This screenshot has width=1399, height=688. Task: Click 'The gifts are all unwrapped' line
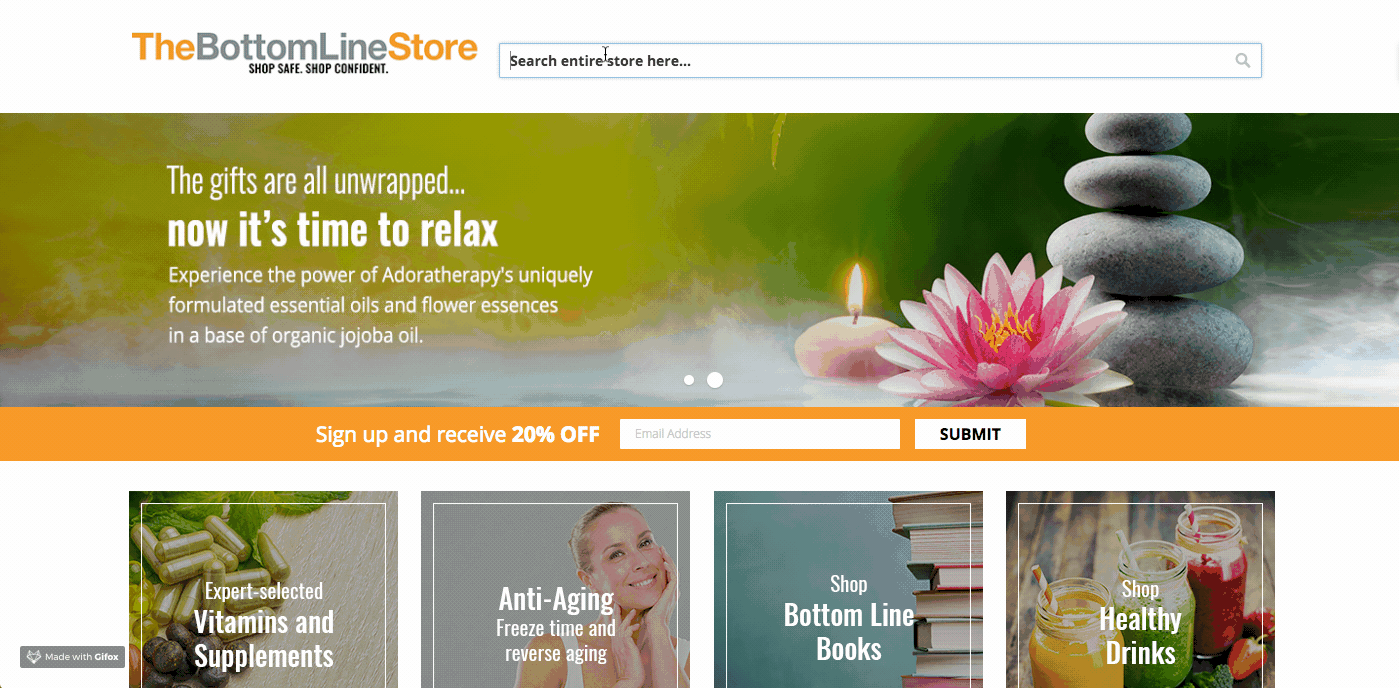coord(316,181)
